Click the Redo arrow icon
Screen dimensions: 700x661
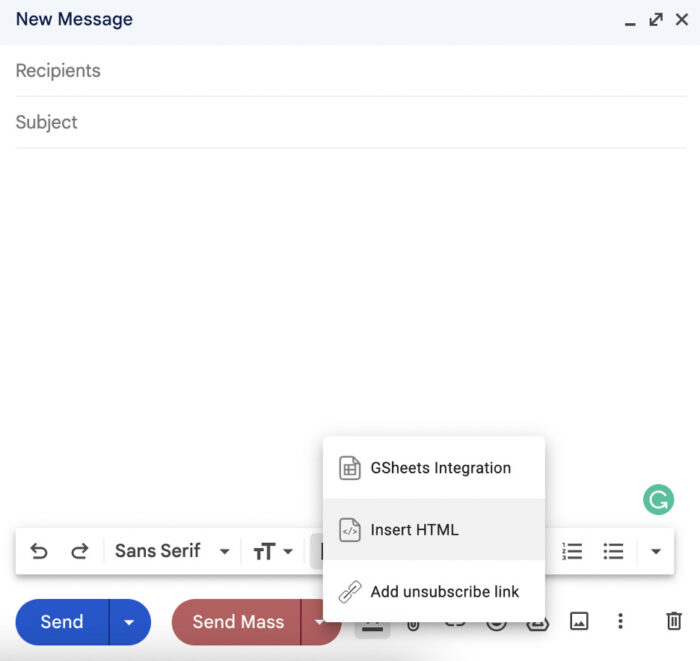pos(79,551)
